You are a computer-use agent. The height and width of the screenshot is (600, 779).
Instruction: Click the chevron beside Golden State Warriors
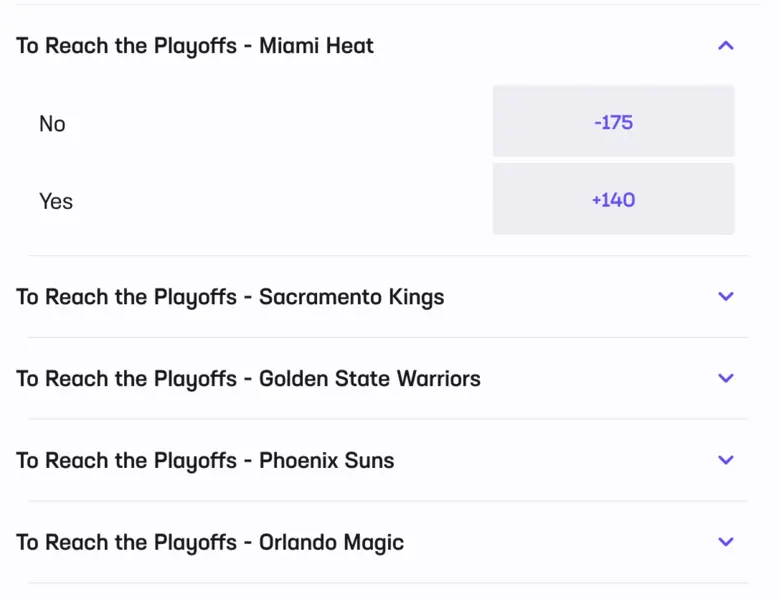(726, 378)
